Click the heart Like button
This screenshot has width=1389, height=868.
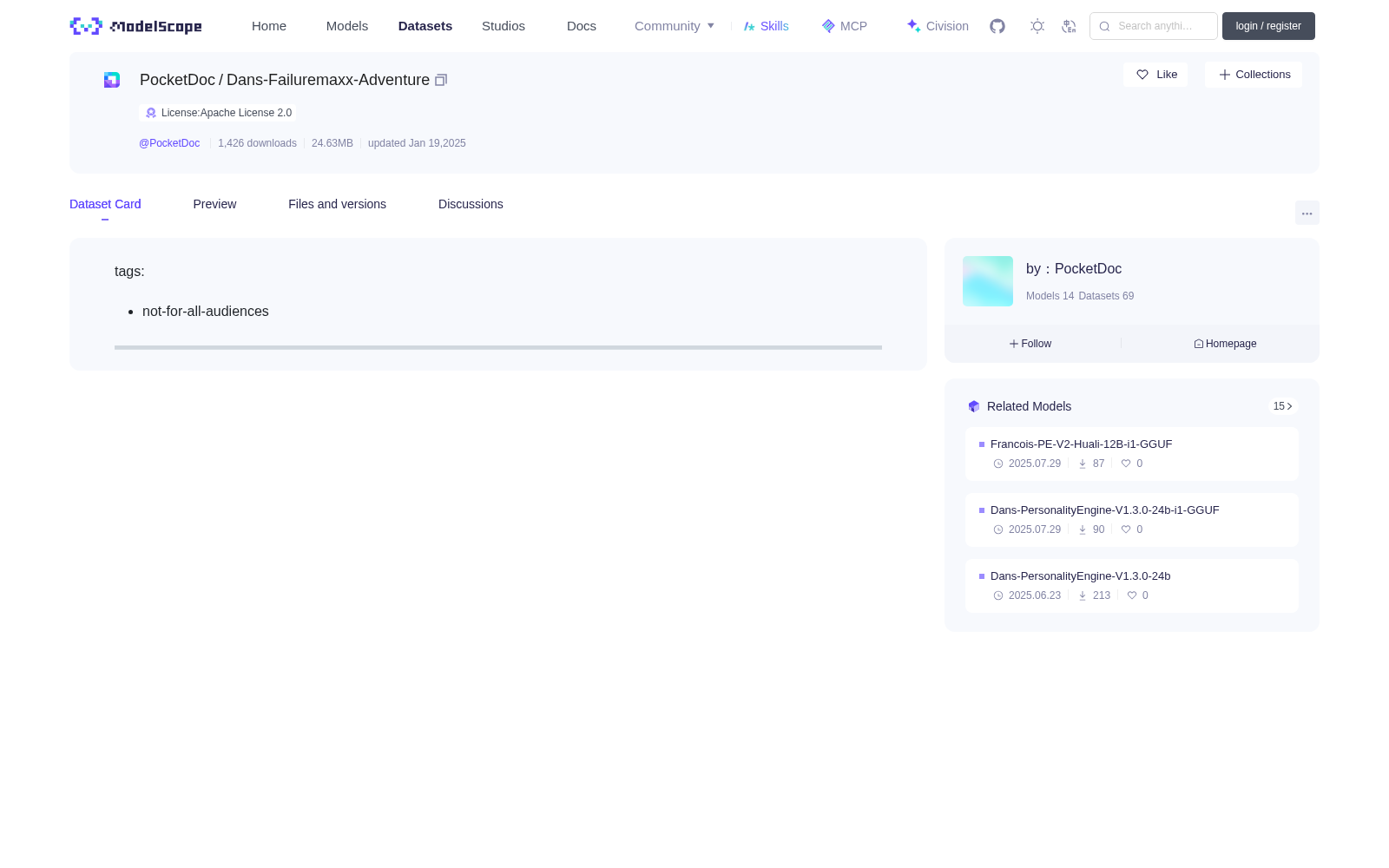1155,75
